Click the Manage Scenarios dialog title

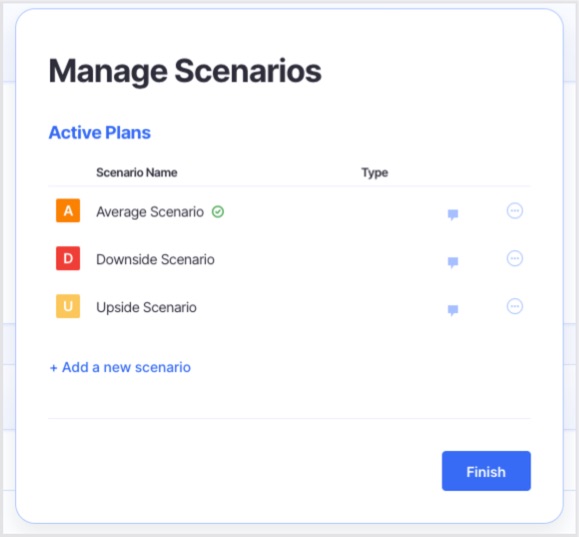click(185, 71)
